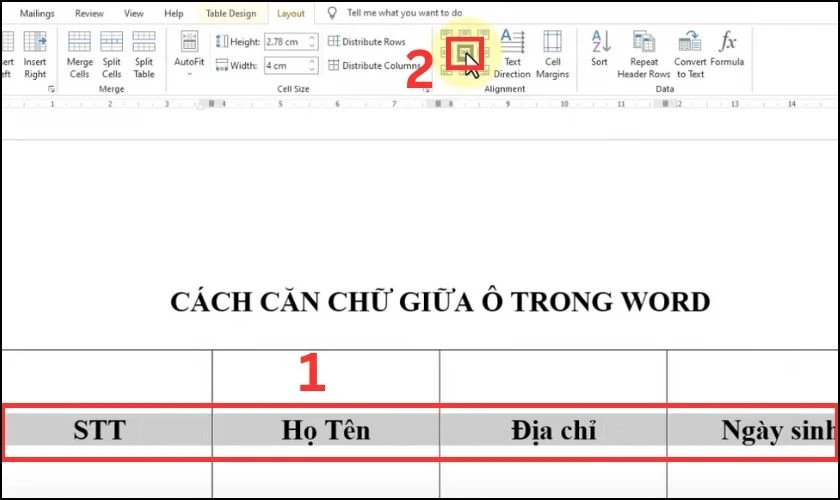Click the Split Cells icon
The image size is (840, 500).
111,41
